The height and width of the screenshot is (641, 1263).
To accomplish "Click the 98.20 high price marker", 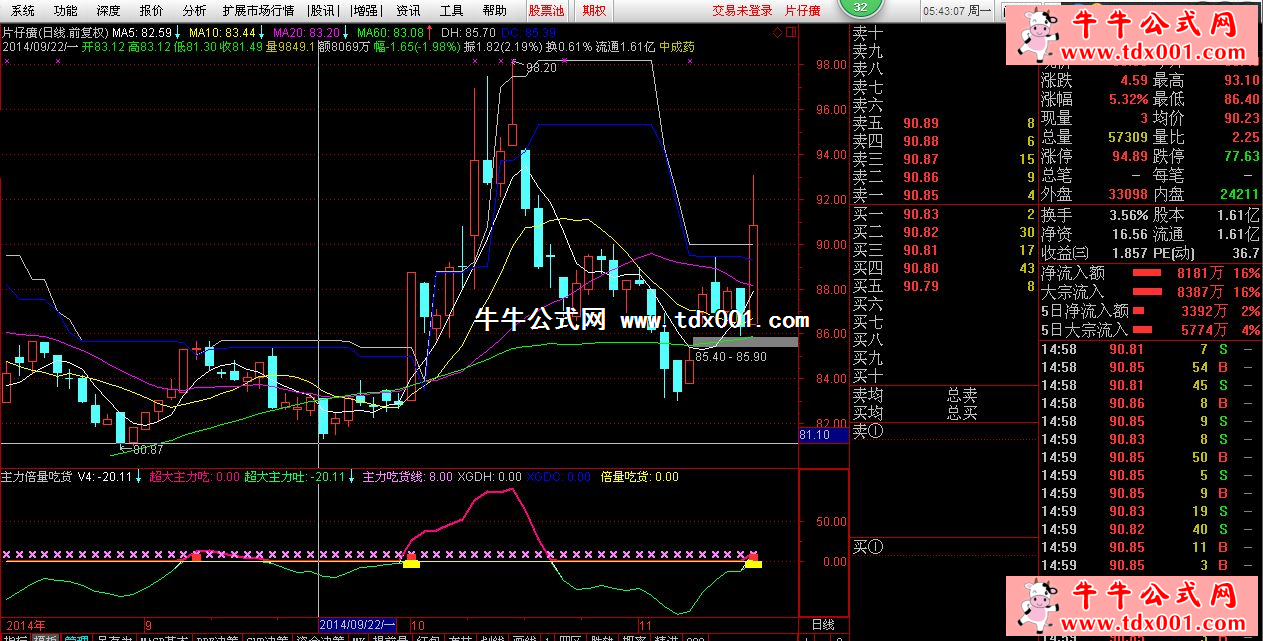I will tap(541, 68).
